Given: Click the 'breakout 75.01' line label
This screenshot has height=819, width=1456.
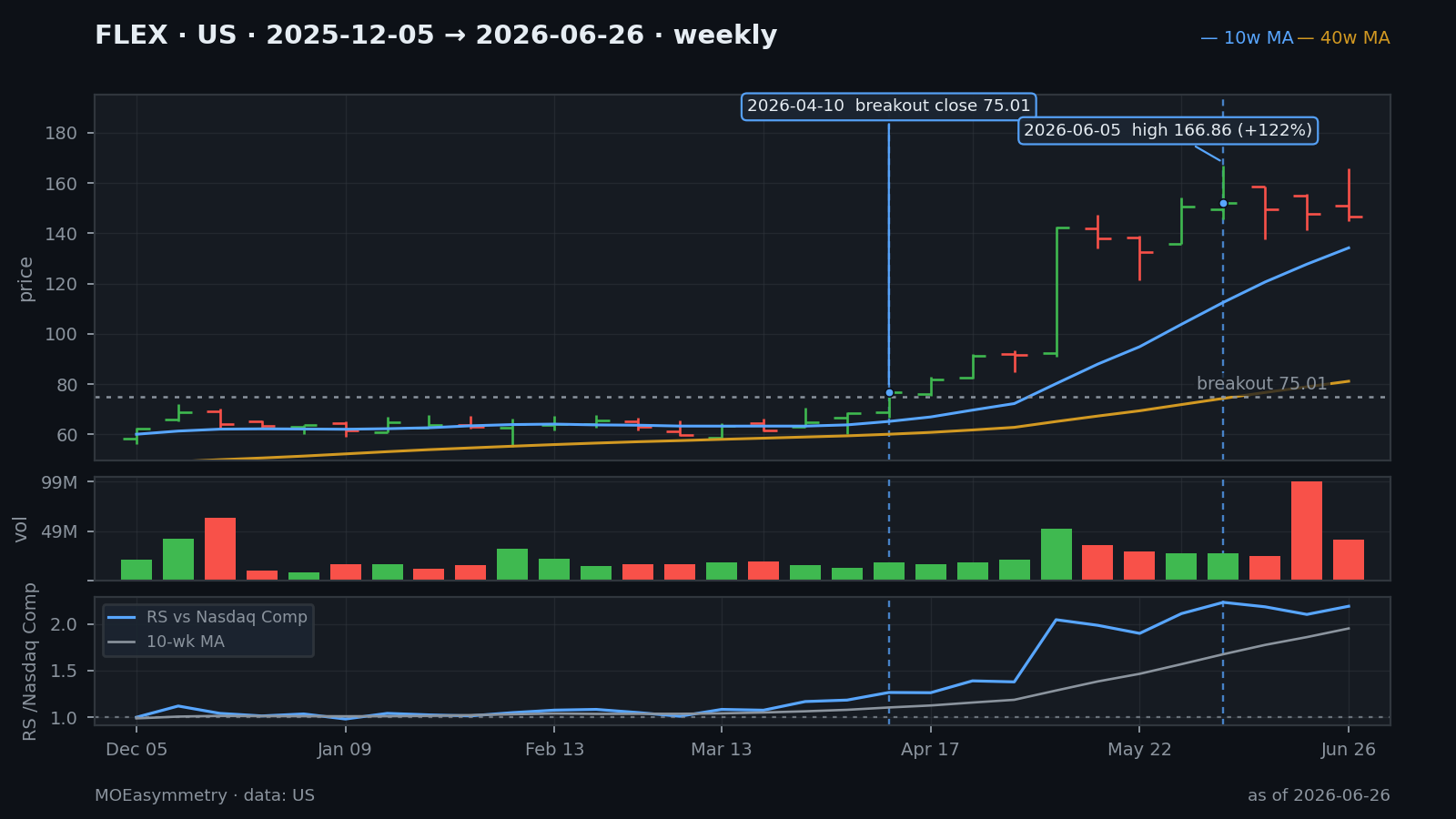Looking at the screenshot, I should point(1261,384).
